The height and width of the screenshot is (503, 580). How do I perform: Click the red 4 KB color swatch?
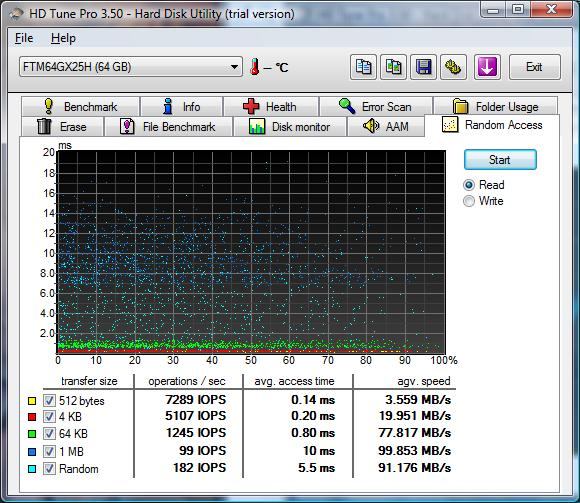click(32, 417)
